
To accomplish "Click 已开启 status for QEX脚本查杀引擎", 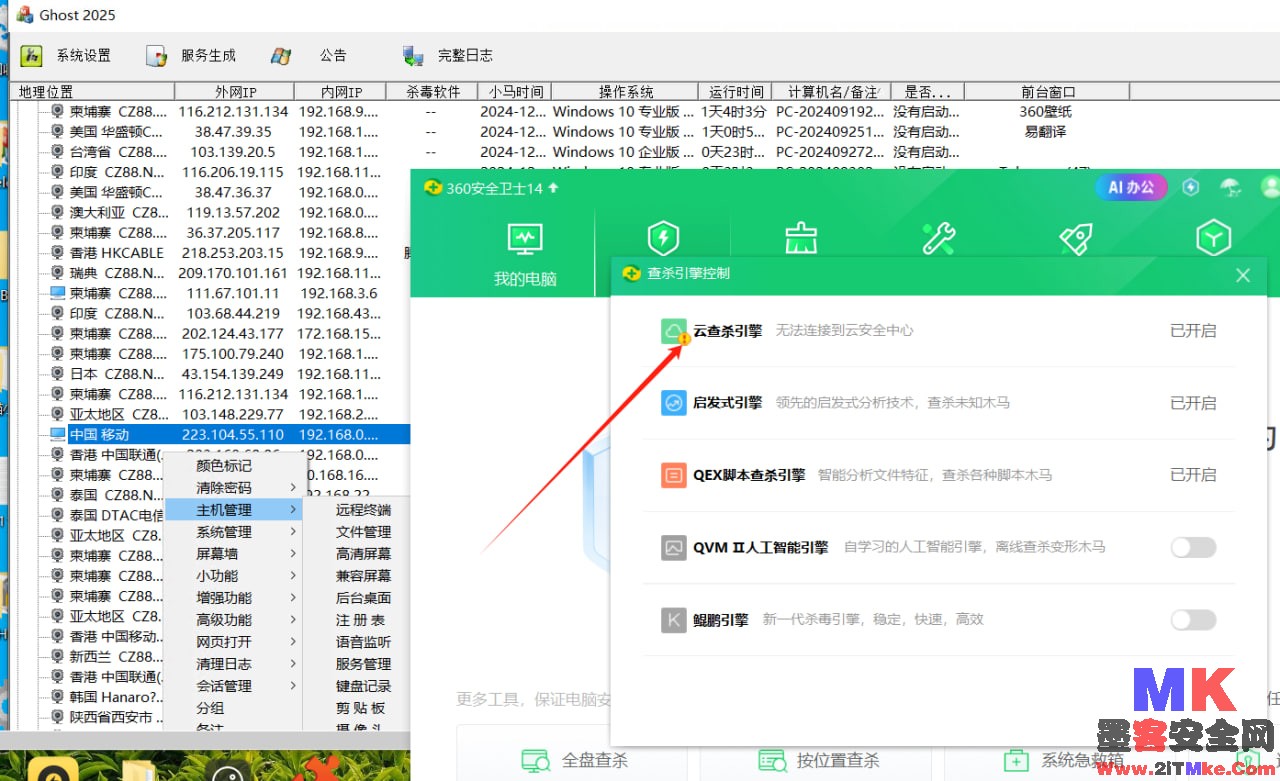I will pos(1193,475).
